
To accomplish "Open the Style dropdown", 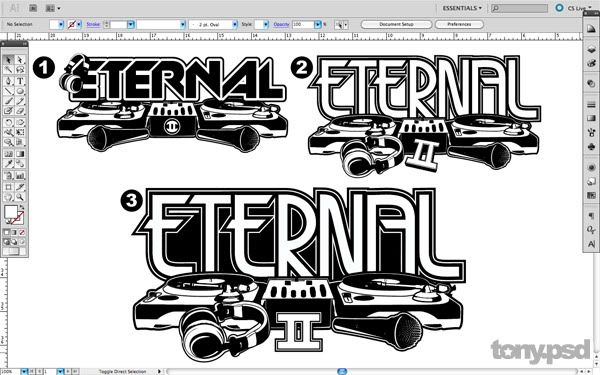I will click(261, 24).
